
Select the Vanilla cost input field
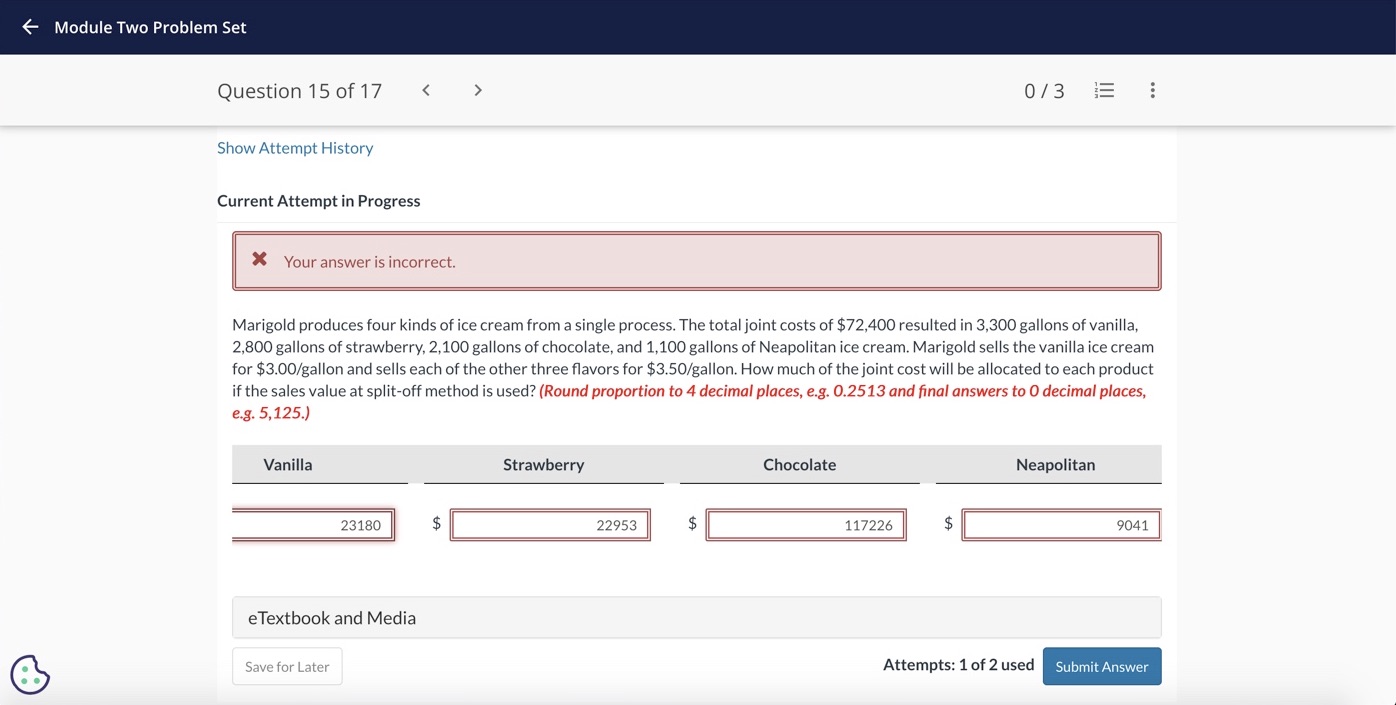312,525
